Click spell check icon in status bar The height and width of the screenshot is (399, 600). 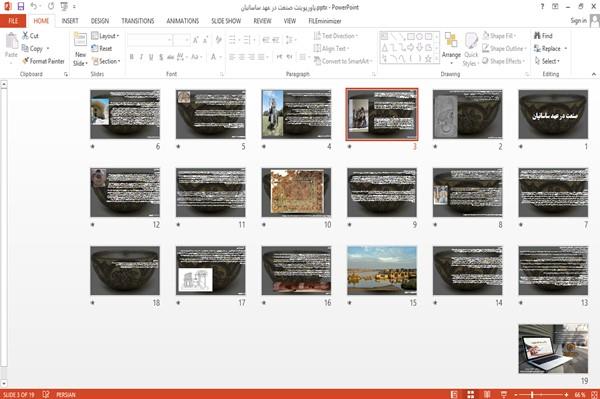[46, 394]
